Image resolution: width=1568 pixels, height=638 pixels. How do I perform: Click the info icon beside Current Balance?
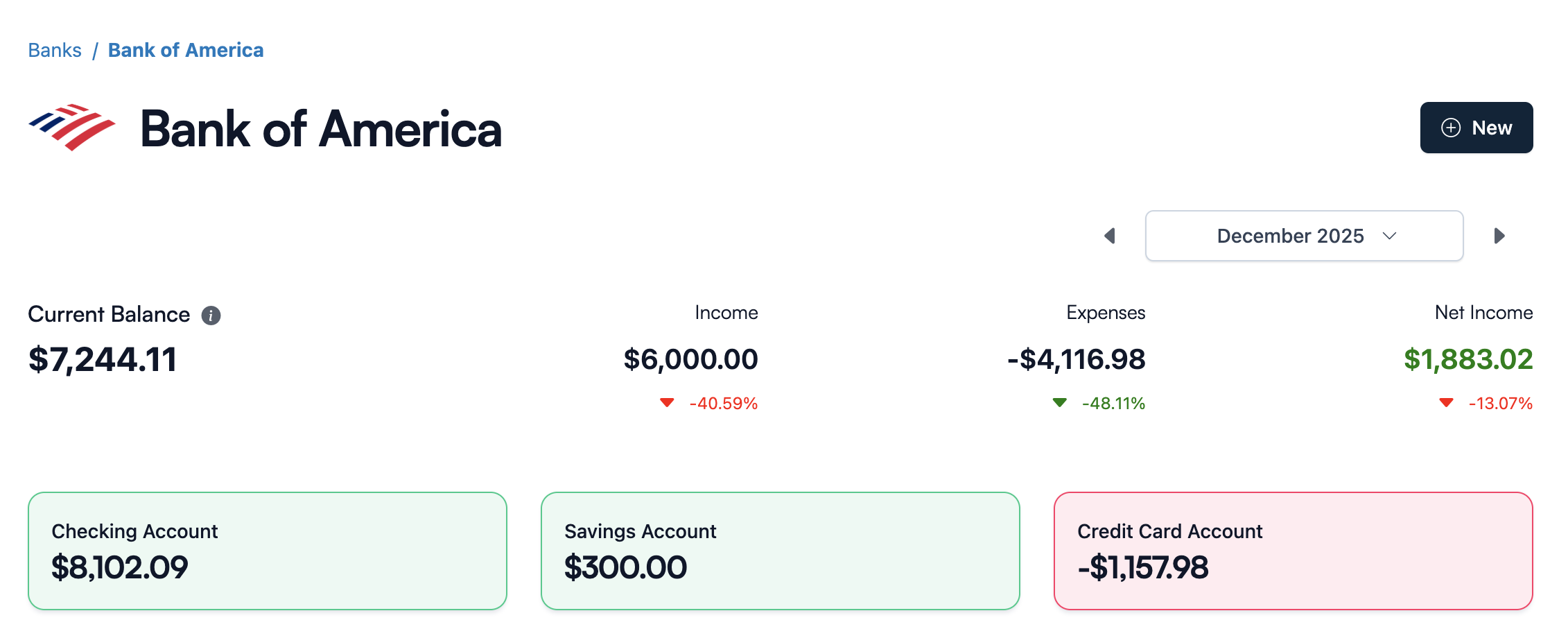211,315
